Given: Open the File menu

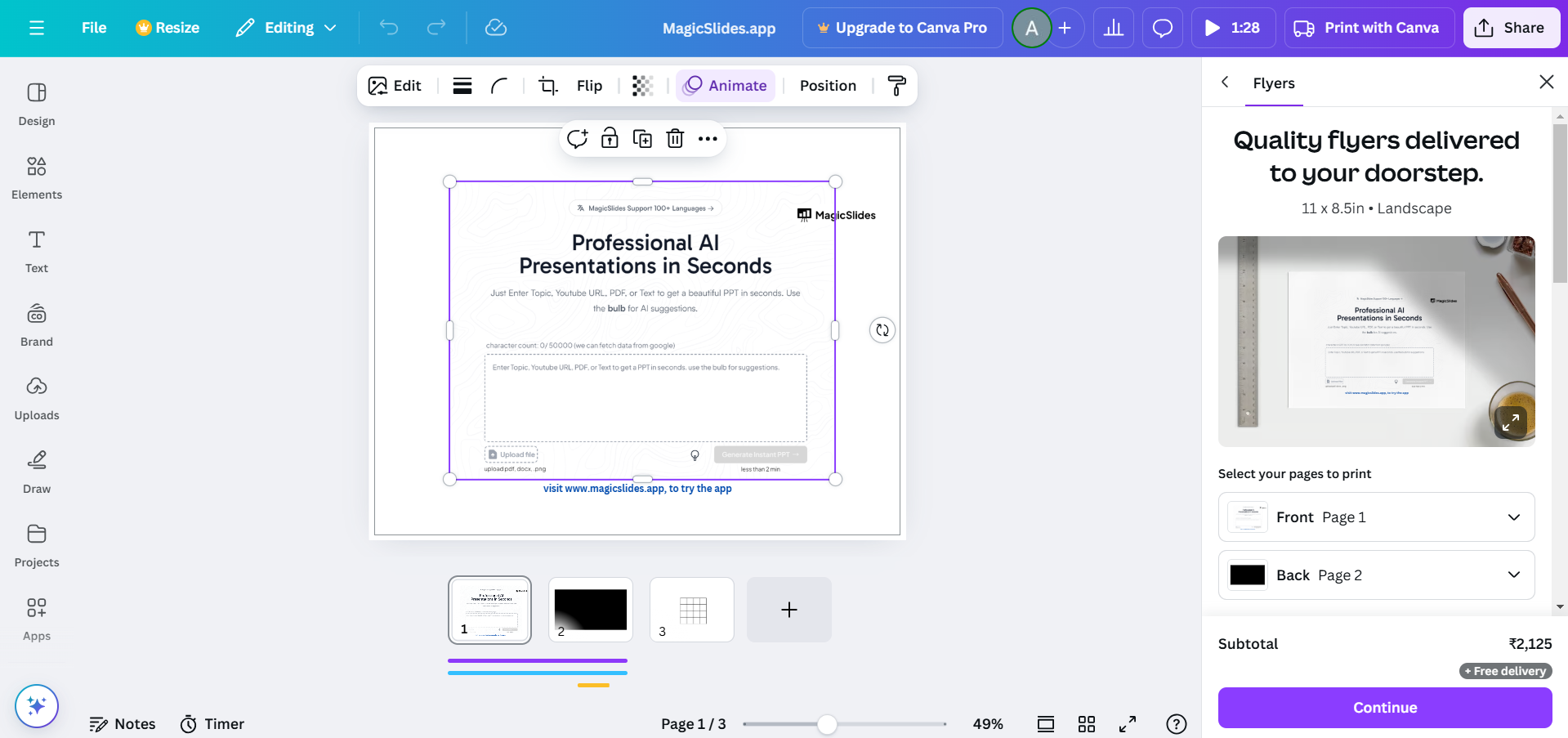Looking at the screenshot, I should click(x=94, y=28).
